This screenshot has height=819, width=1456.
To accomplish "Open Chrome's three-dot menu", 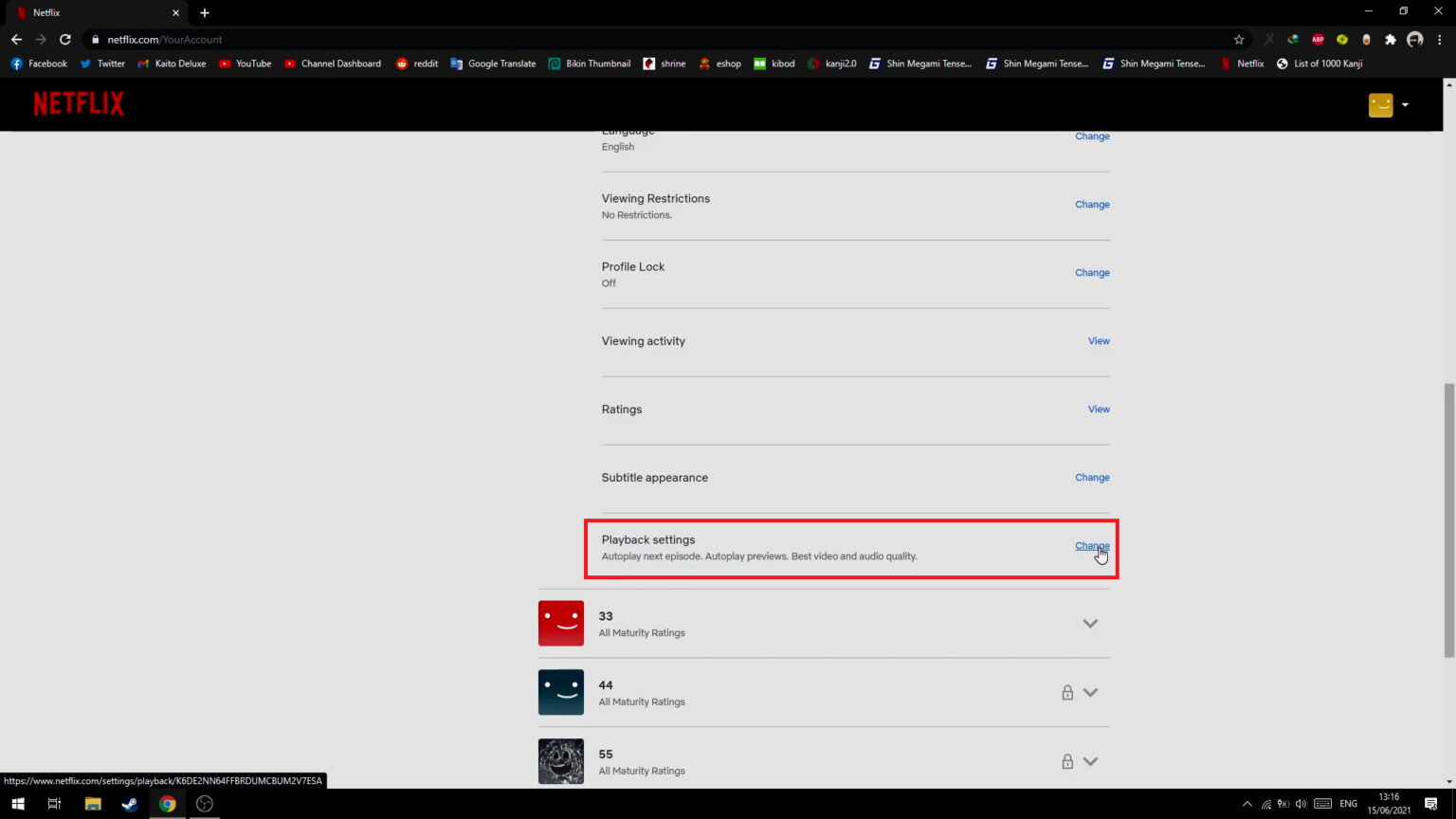I will pos(1439,40).
